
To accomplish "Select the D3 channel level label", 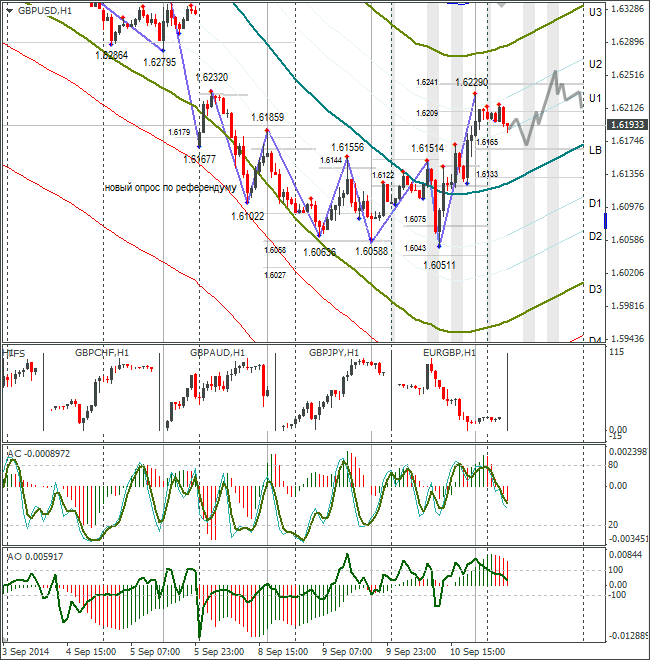I will (x=595, y=289).
